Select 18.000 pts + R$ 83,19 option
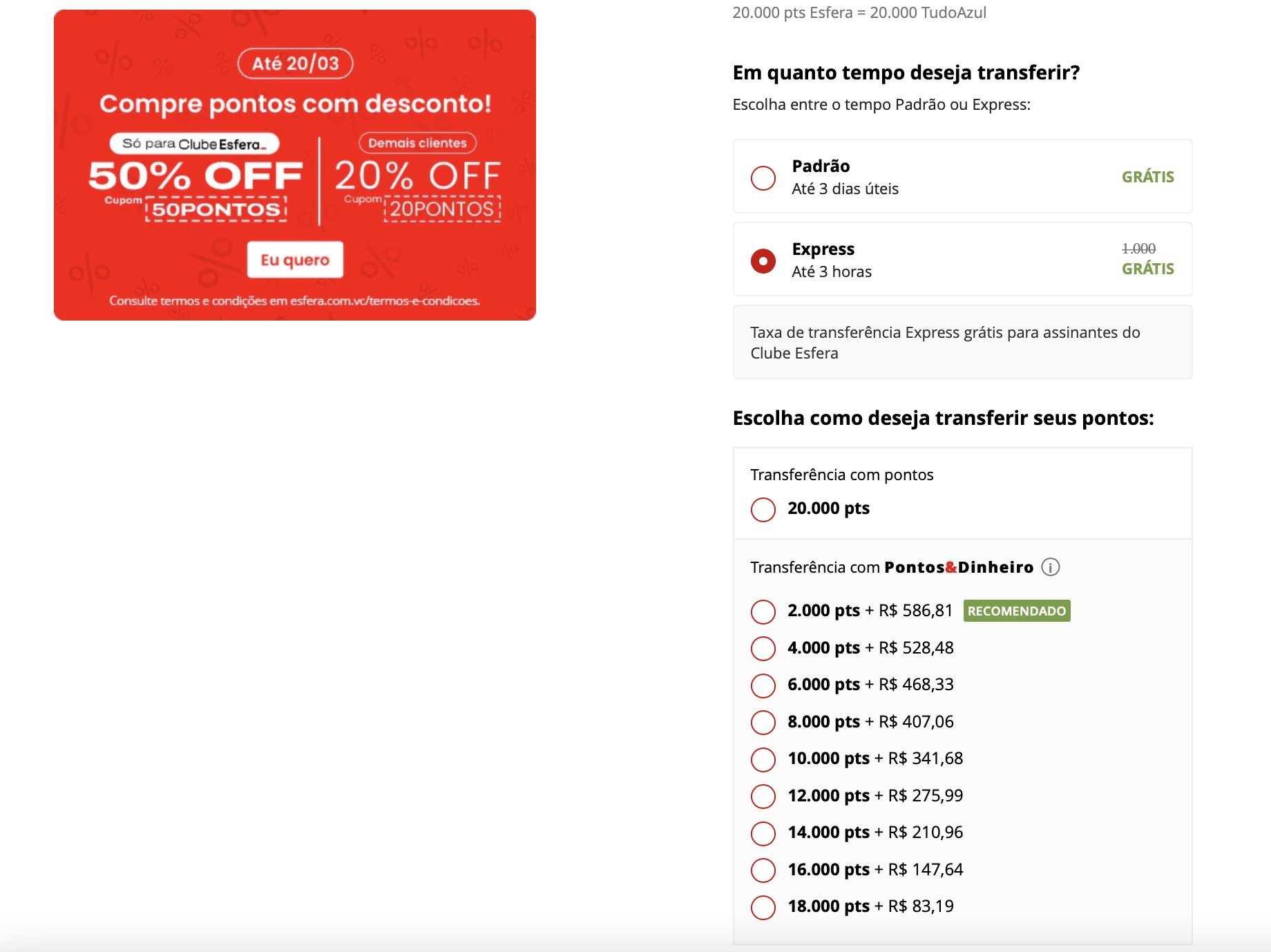Viewport: 1271px width, 952px height. point(763,907)
